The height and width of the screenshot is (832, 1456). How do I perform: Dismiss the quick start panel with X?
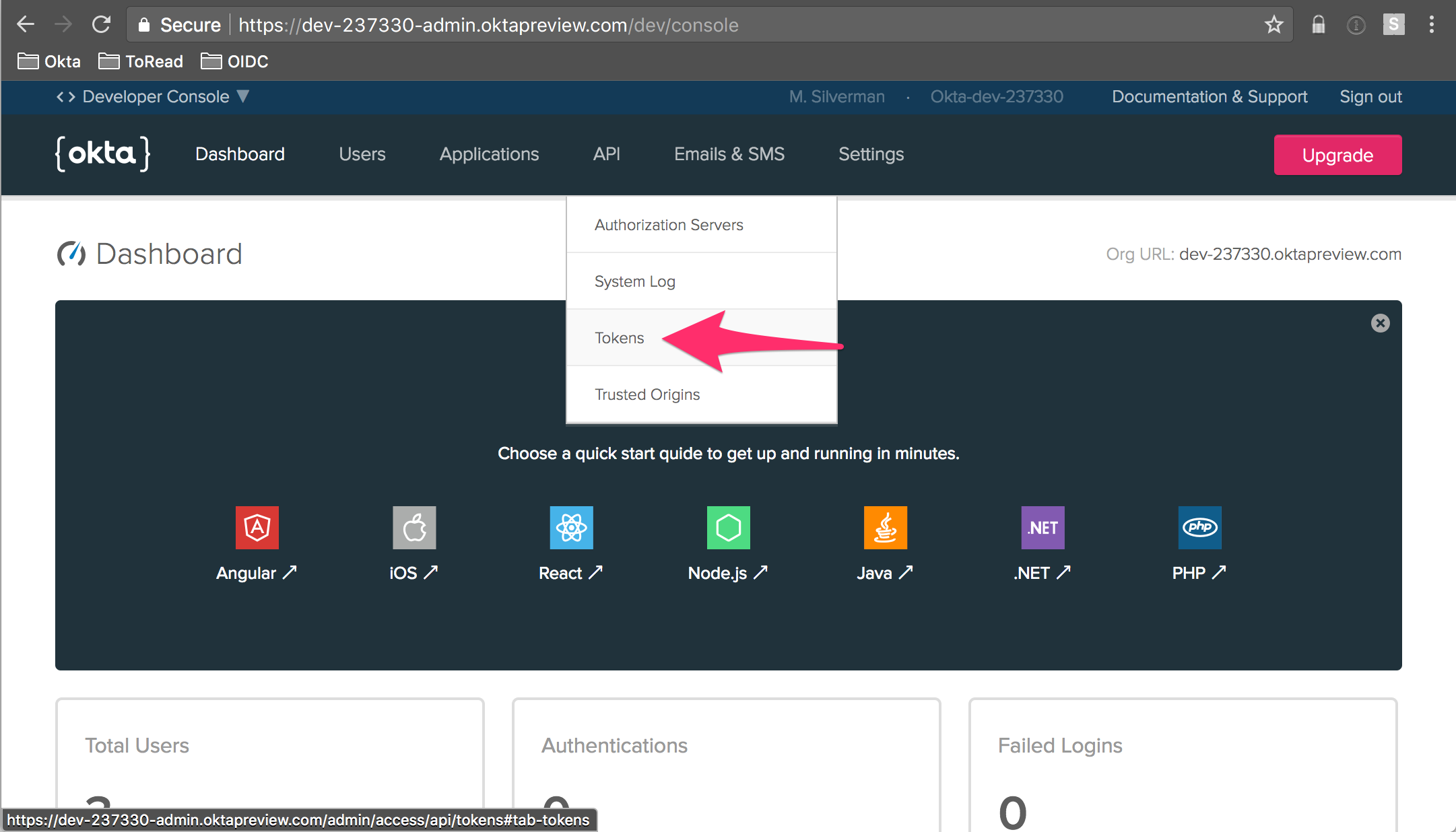1380,323
